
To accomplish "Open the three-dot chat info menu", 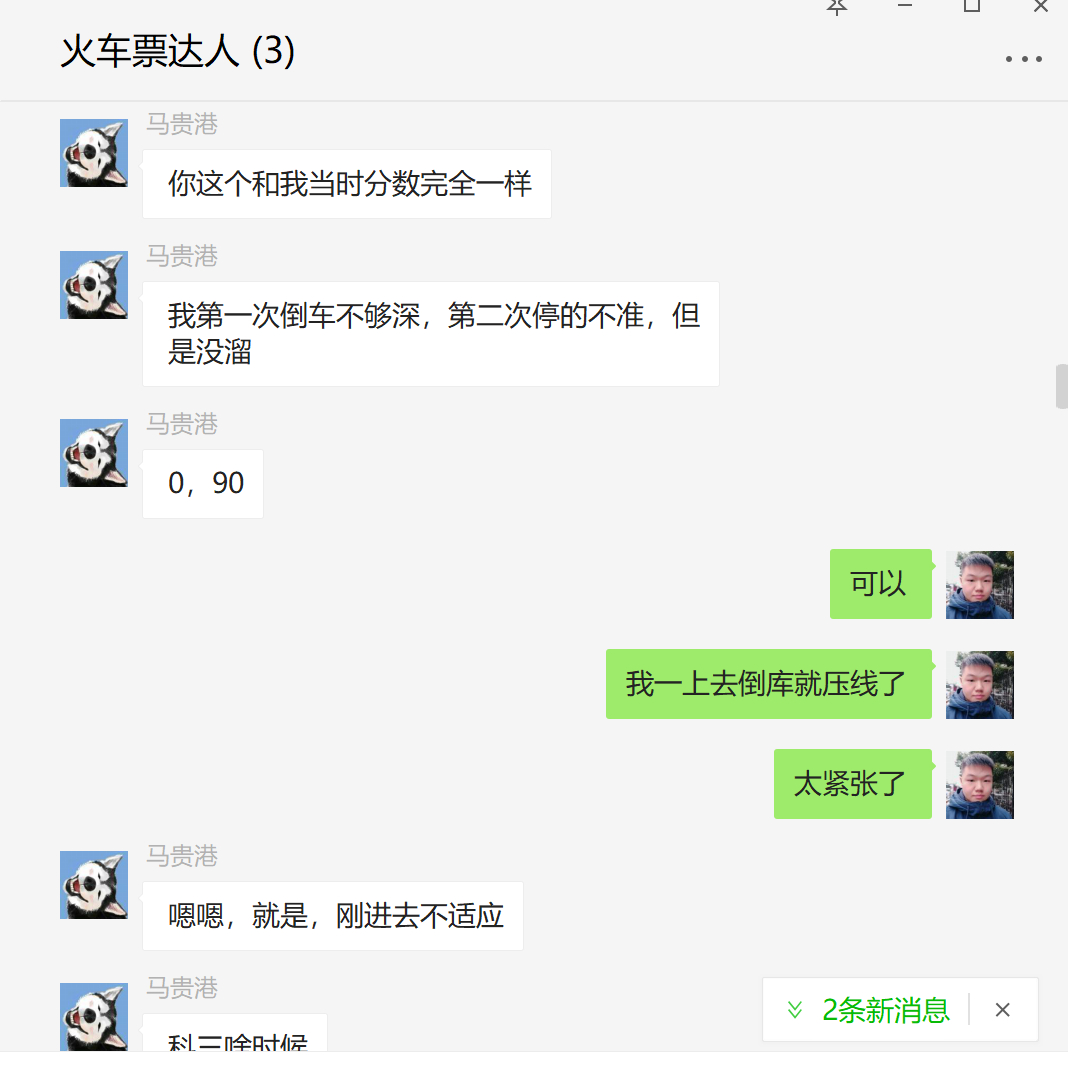I will click(1023, 60).
